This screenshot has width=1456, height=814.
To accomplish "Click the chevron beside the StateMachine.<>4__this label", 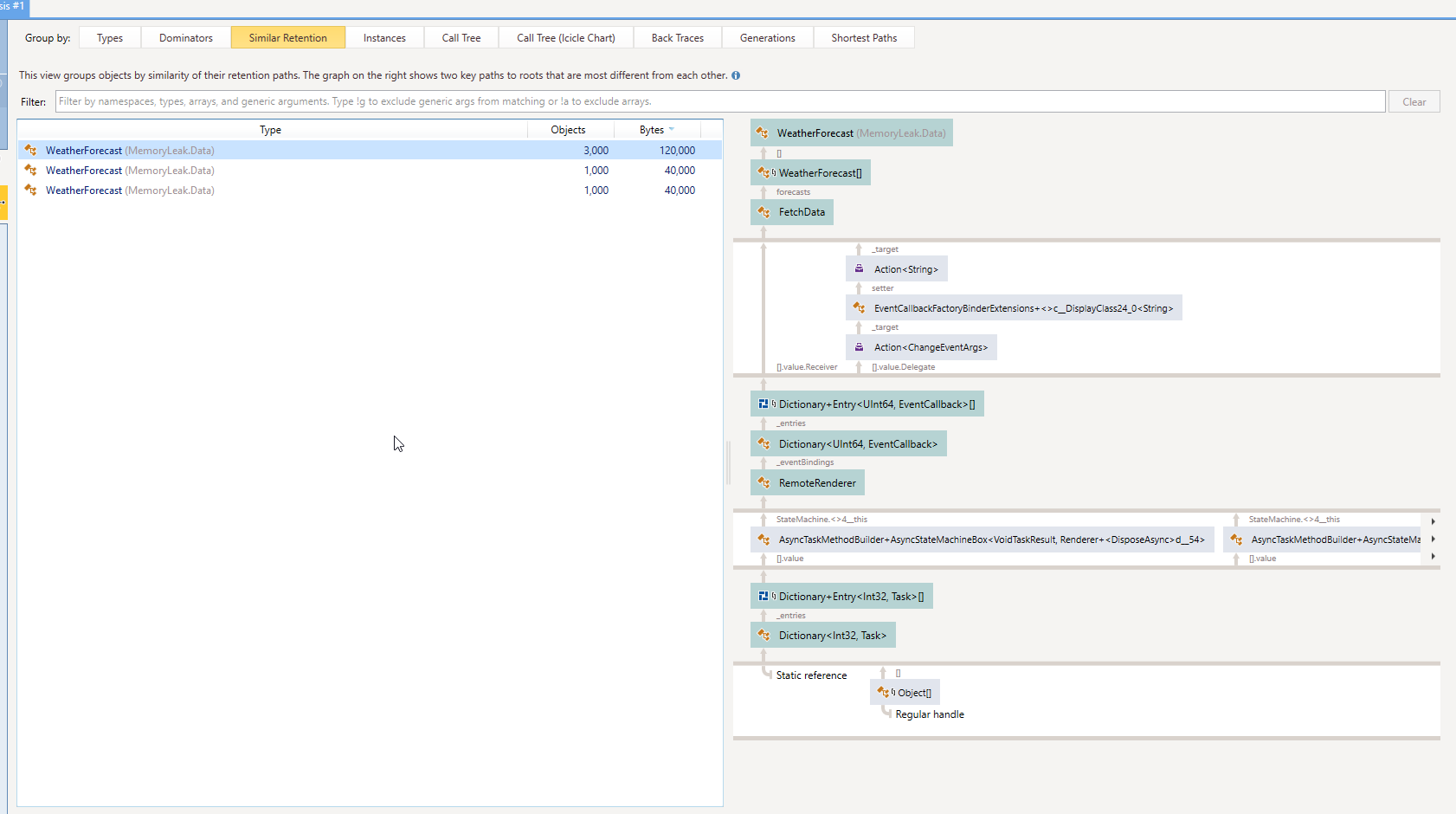I will [x=1433, y=520].
